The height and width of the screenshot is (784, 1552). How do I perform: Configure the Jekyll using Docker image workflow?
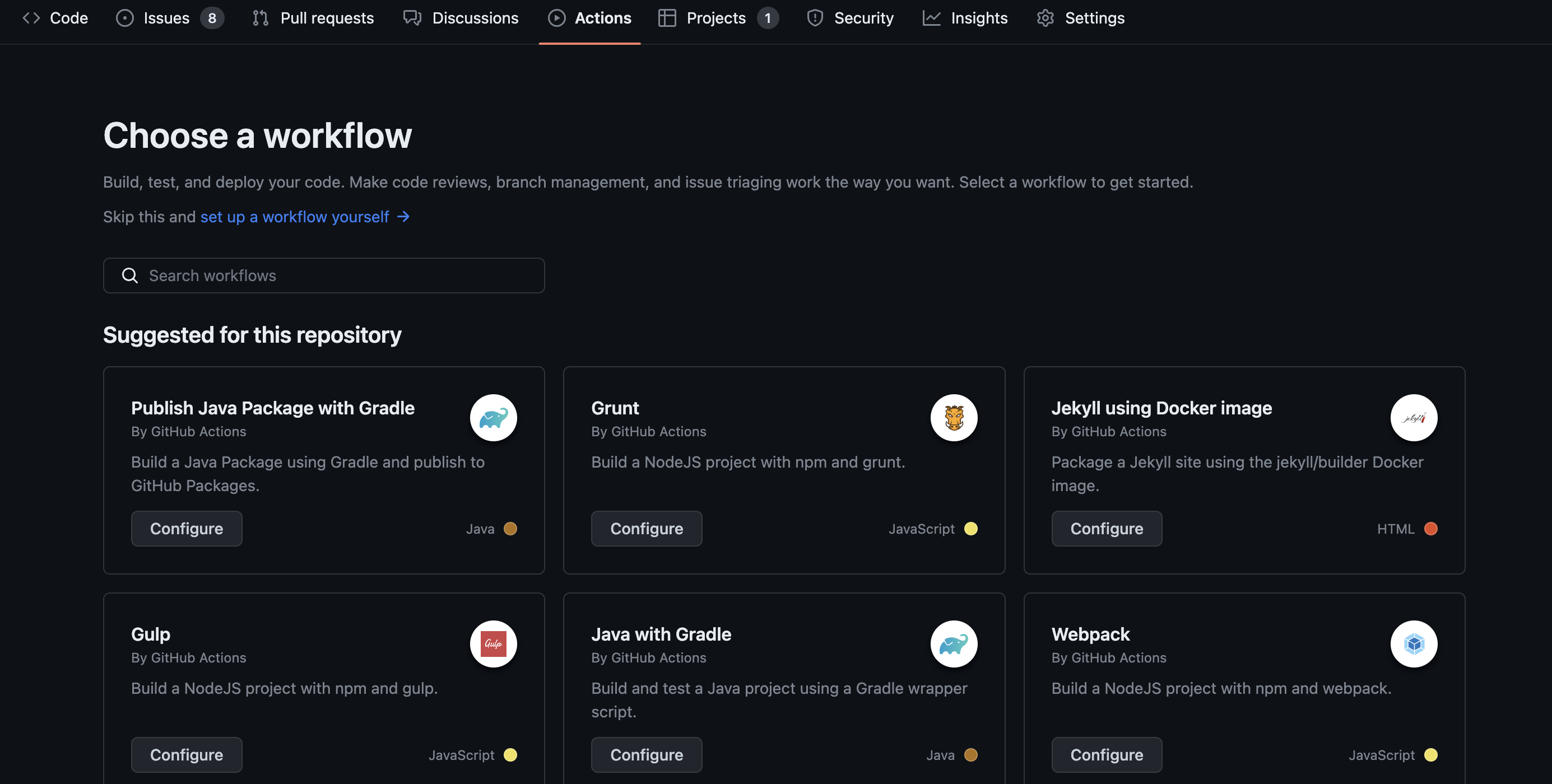[x=1106, y=528]
